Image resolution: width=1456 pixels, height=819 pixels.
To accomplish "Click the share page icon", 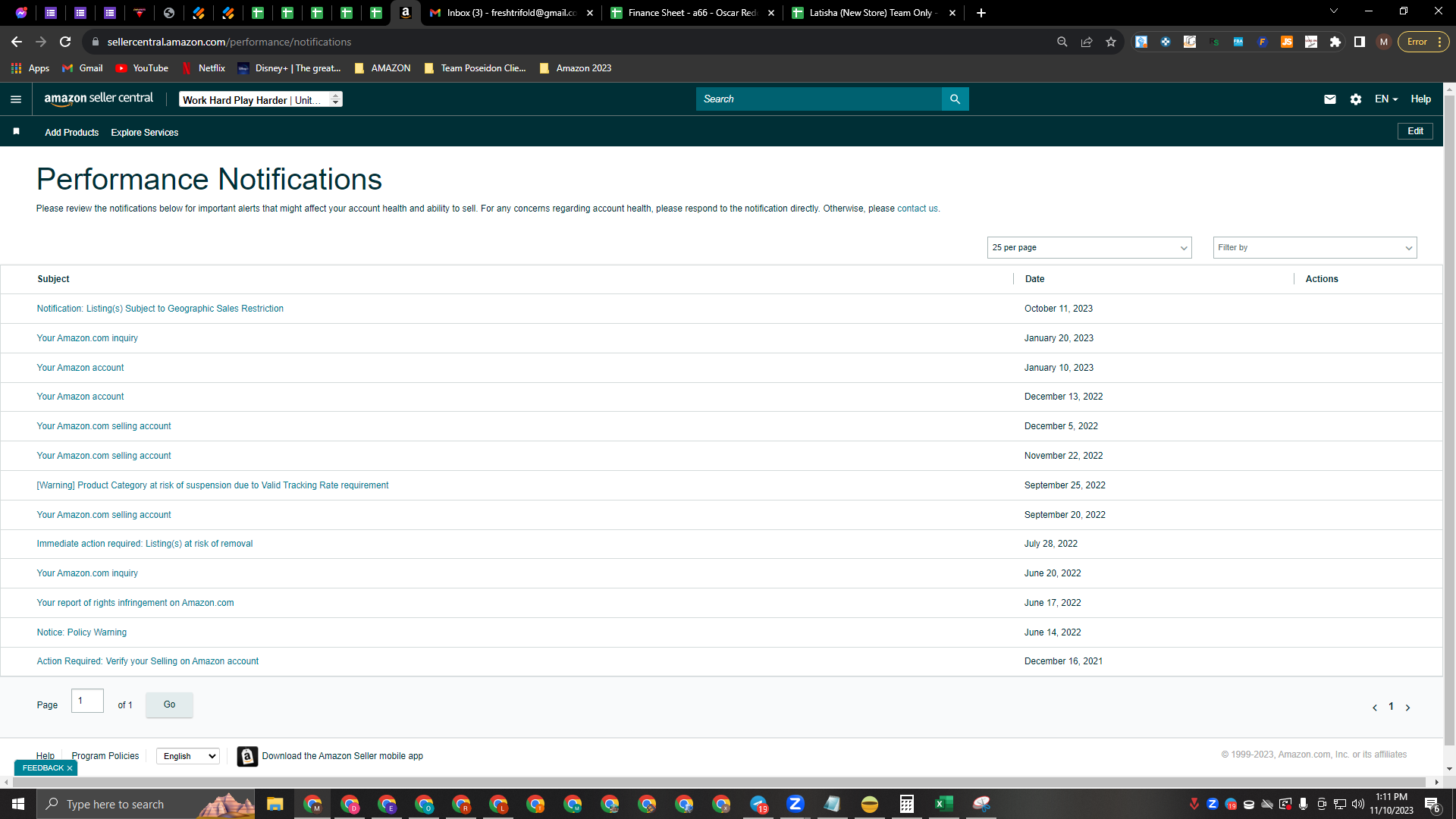I will (x=1087, y=42).
